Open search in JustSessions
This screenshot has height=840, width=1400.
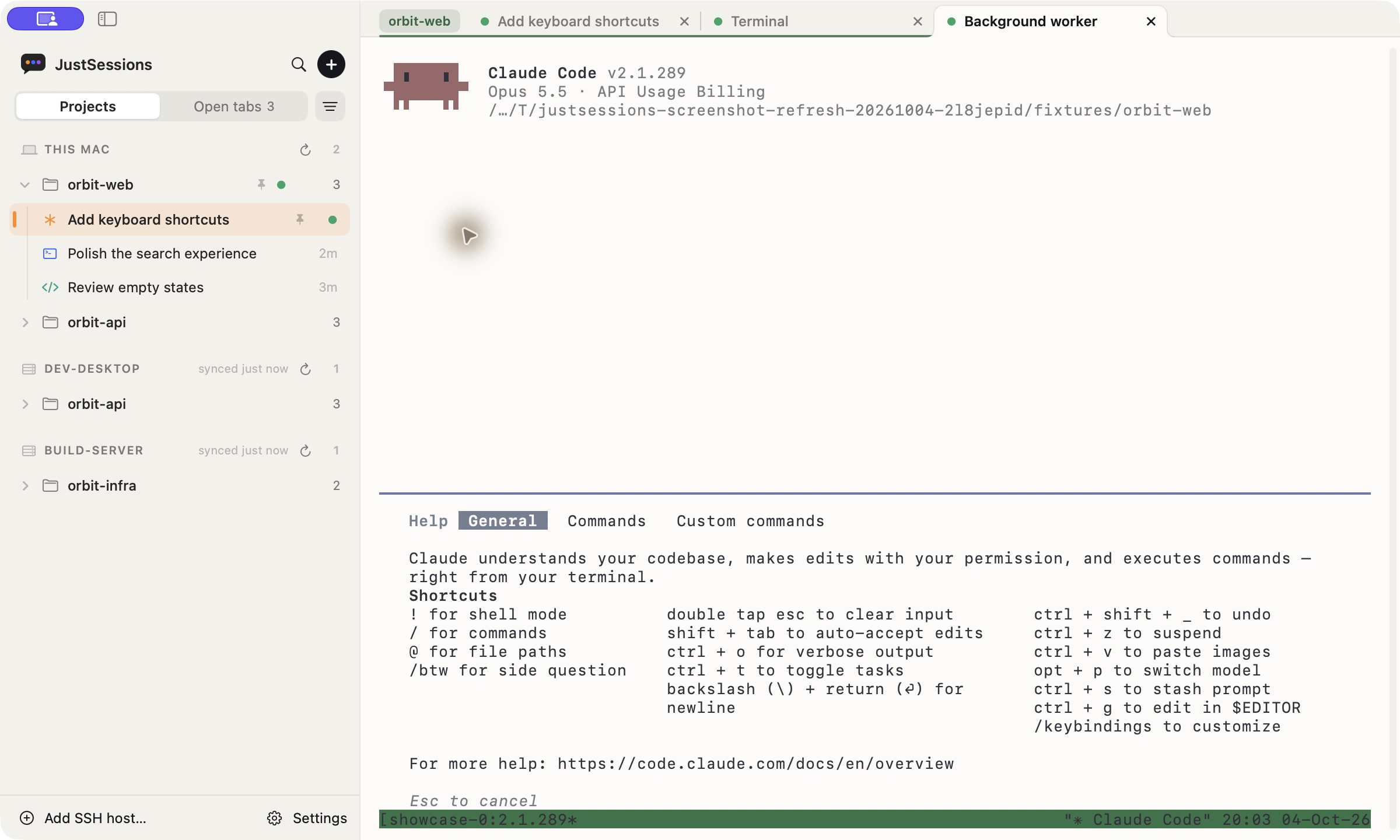[299, 64]
